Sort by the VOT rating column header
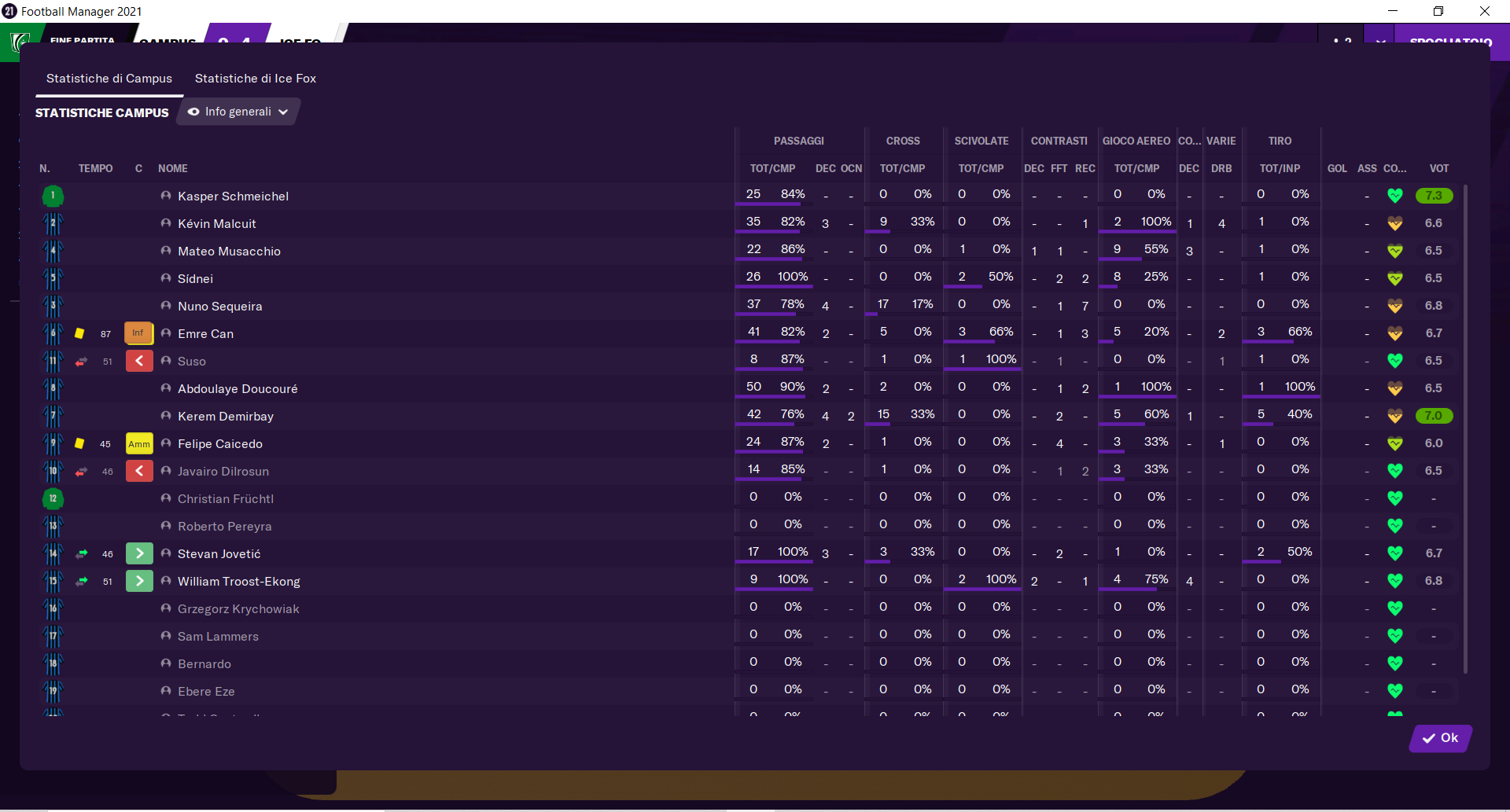Image resolution: width=1510 pixels, height=812 pixels. click(x=1439, y=168)
